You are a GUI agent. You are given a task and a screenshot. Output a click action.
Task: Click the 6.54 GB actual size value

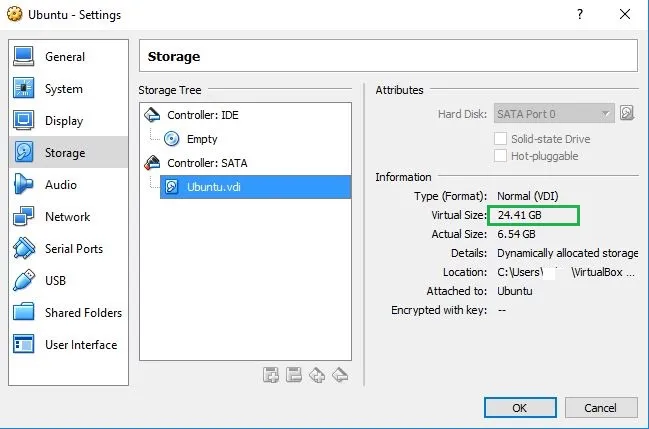pos(516,234)
